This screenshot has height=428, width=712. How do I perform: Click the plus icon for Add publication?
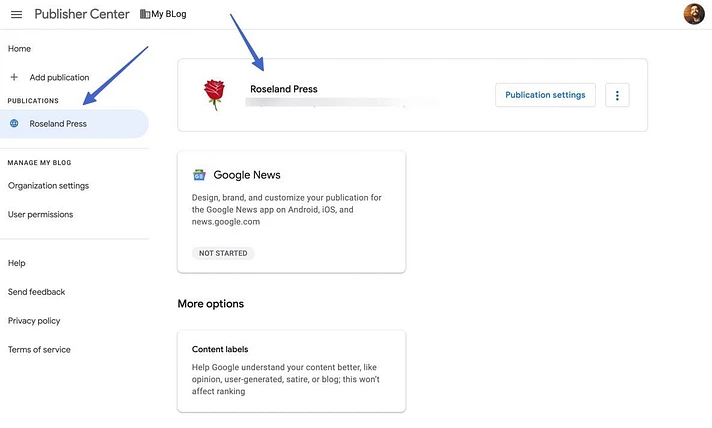tap(14, 77)
